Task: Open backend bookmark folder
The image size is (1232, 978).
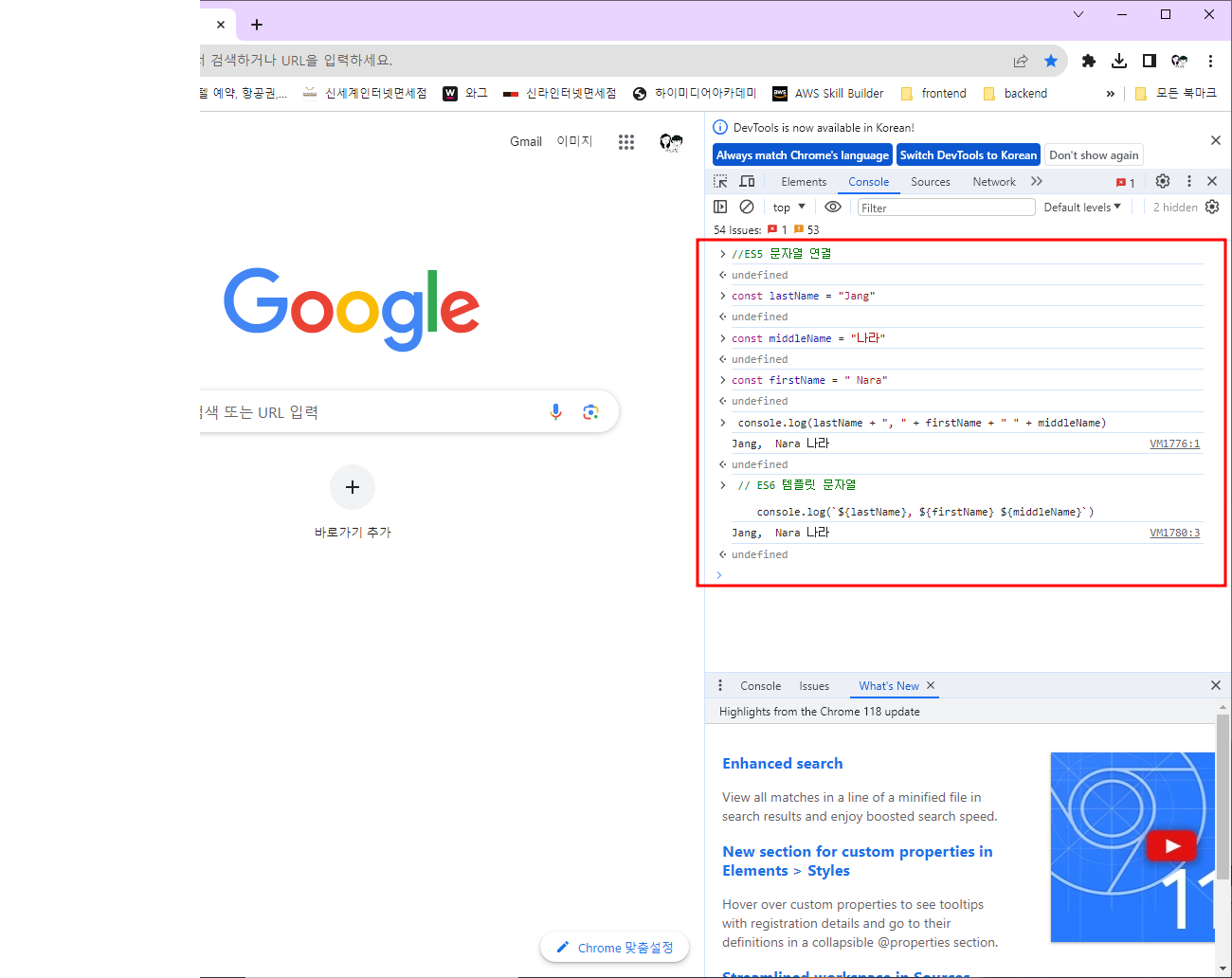Action: pyautogui.click(x=1015, y=94)
